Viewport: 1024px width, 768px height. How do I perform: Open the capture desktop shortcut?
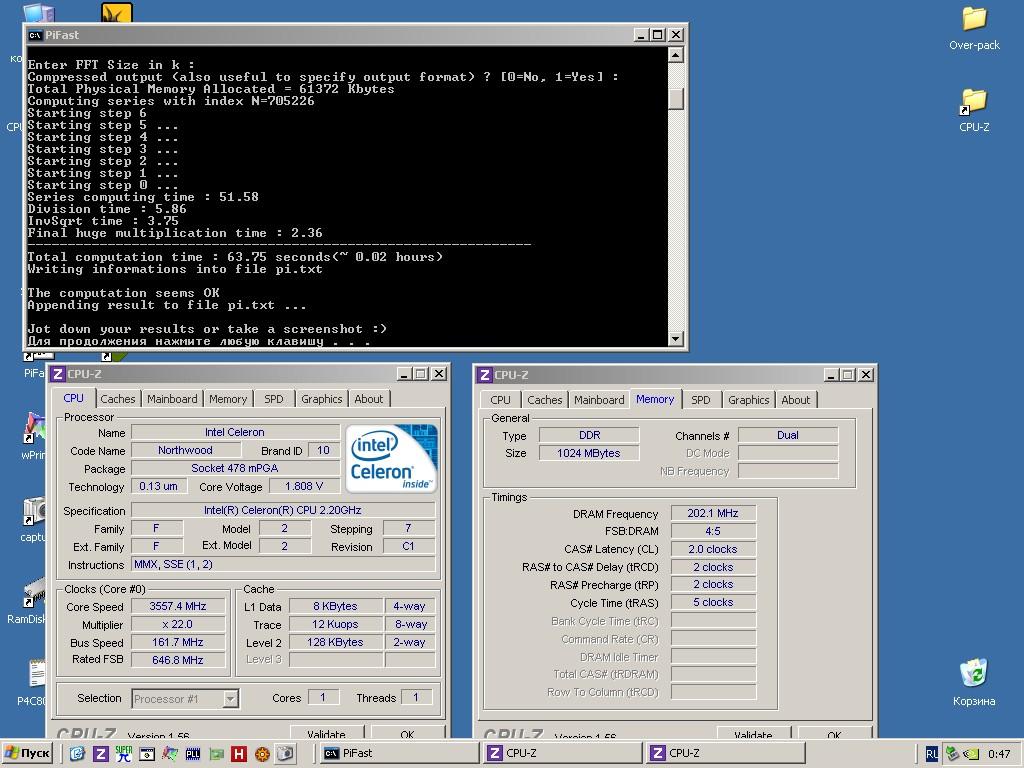34,519
